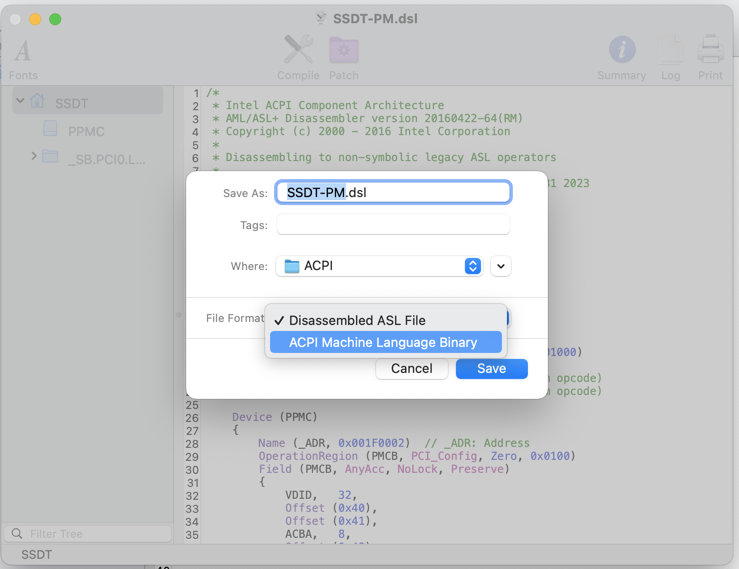739x569 pixels.
Task: Collapse the SSDT tree root
Action: tap(20, 100)
